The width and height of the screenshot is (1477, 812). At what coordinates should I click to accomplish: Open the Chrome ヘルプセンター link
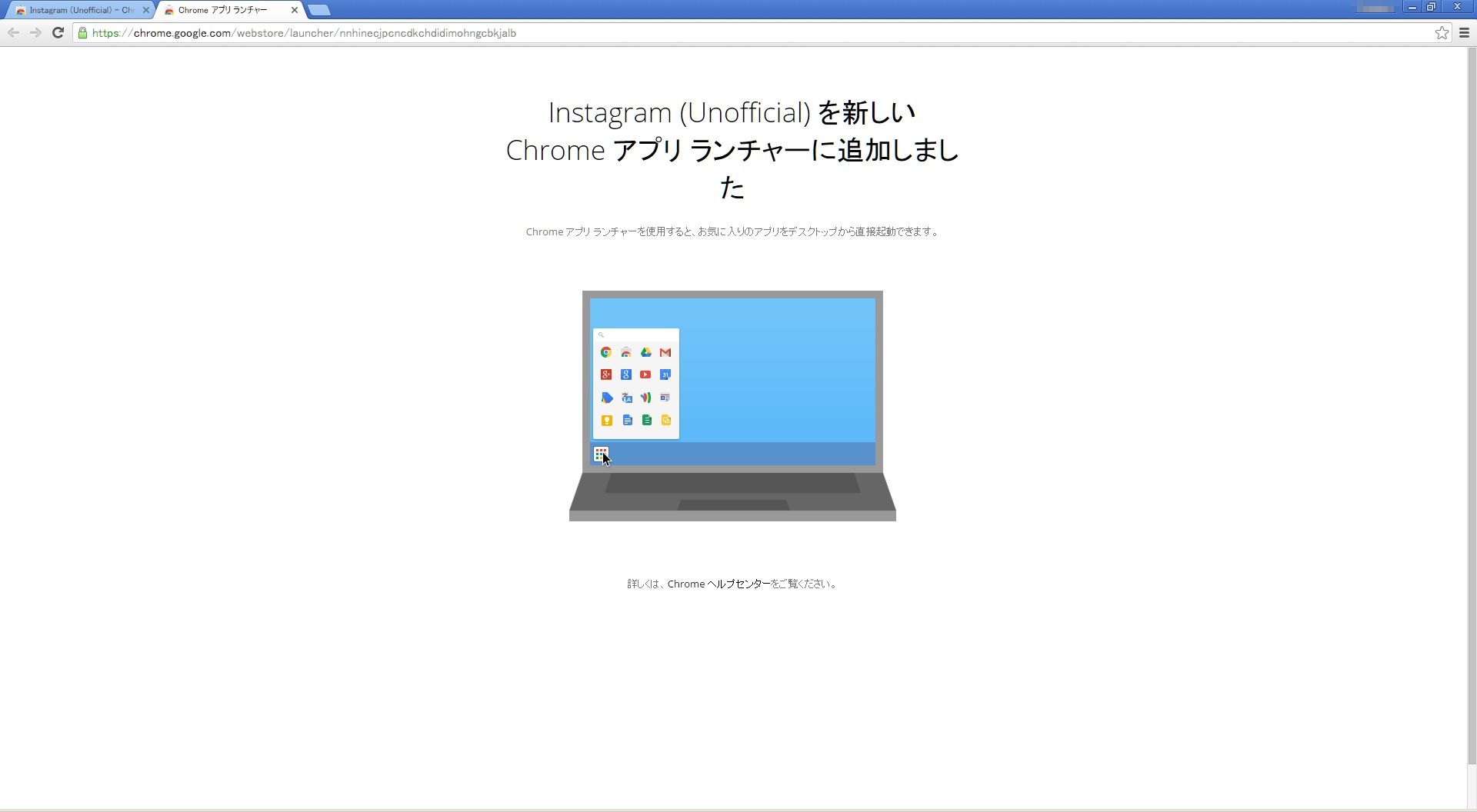pyautogui.click(x=718, y=584)
